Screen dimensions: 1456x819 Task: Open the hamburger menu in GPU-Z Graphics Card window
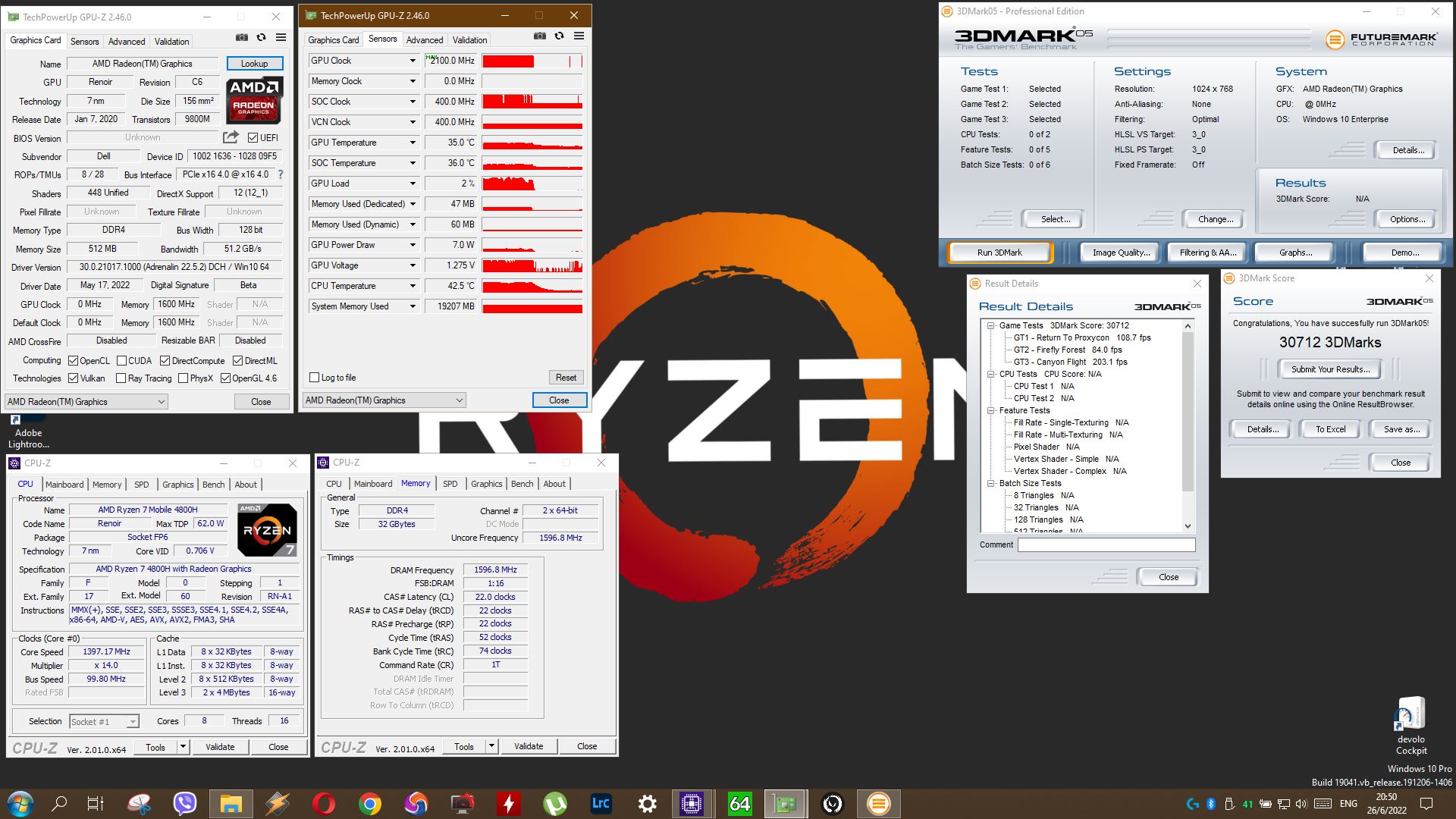281,37
